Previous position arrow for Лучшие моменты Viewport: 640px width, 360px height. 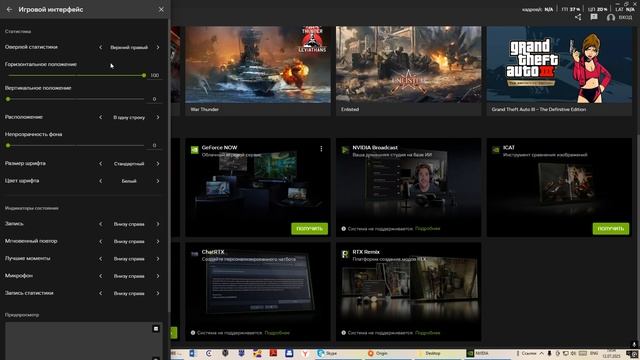click(101, 259)
